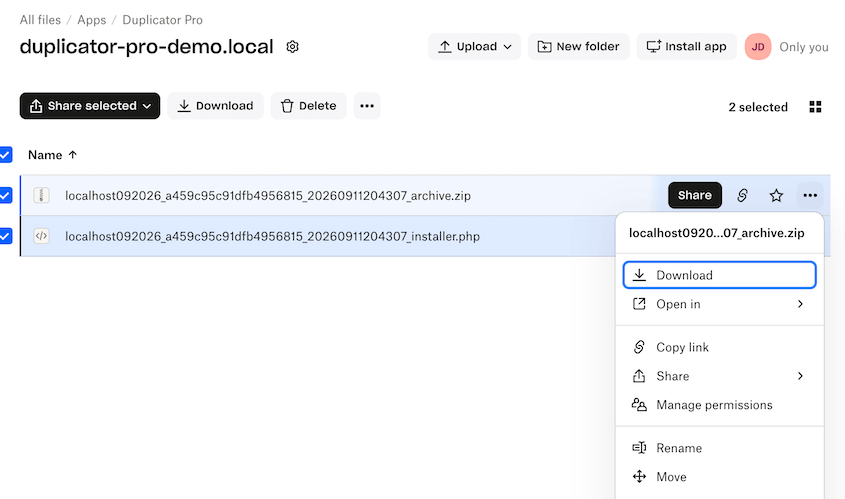Open Duplicator Pro breadcrumb link
The width and height of the screenshot is (845, 499).
pyautogui.click(x=162, y=20)
